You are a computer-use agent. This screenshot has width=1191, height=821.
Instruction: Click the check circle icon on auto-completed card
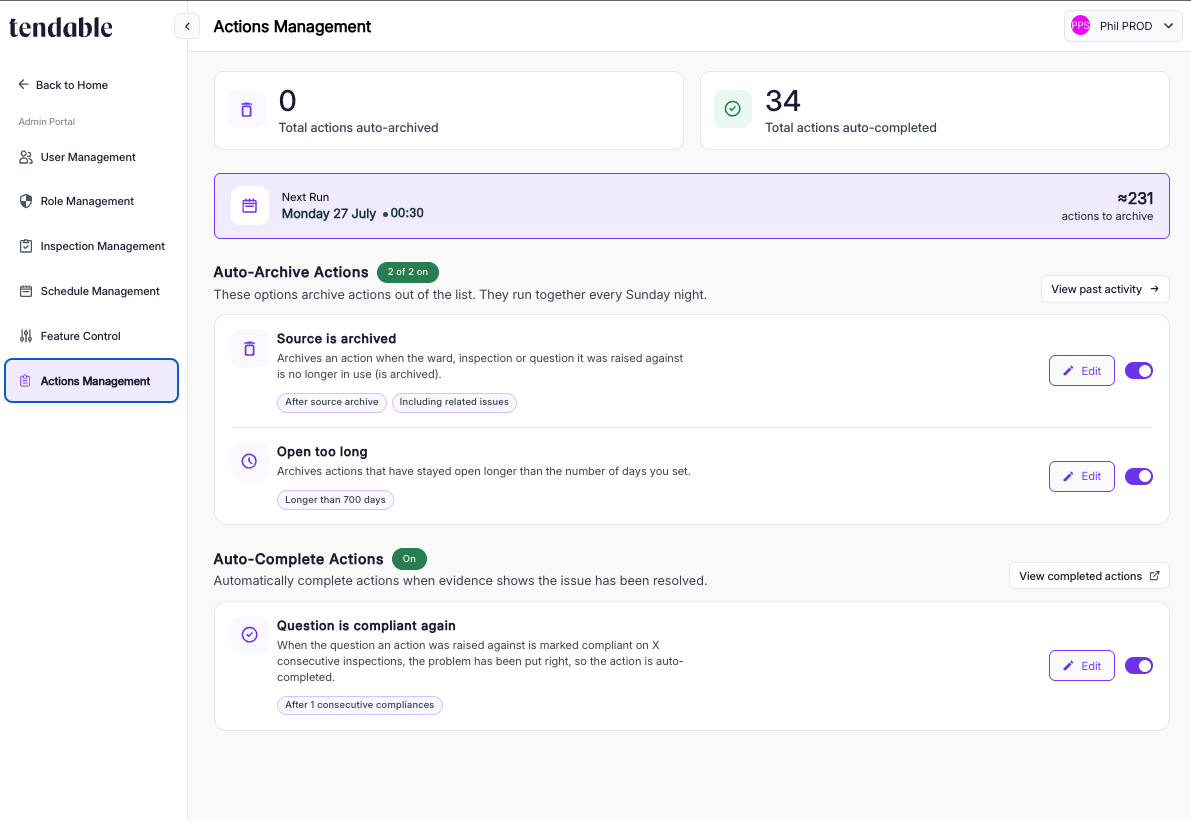click(x=732, y=109)
